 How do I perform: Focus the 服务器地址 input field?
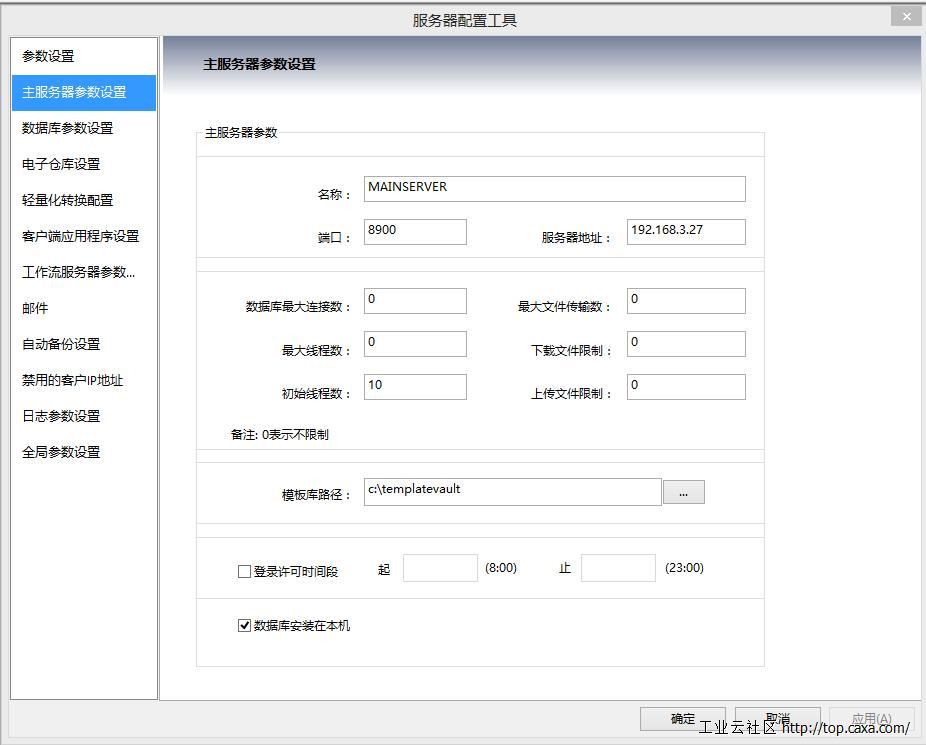click(685, 232)
